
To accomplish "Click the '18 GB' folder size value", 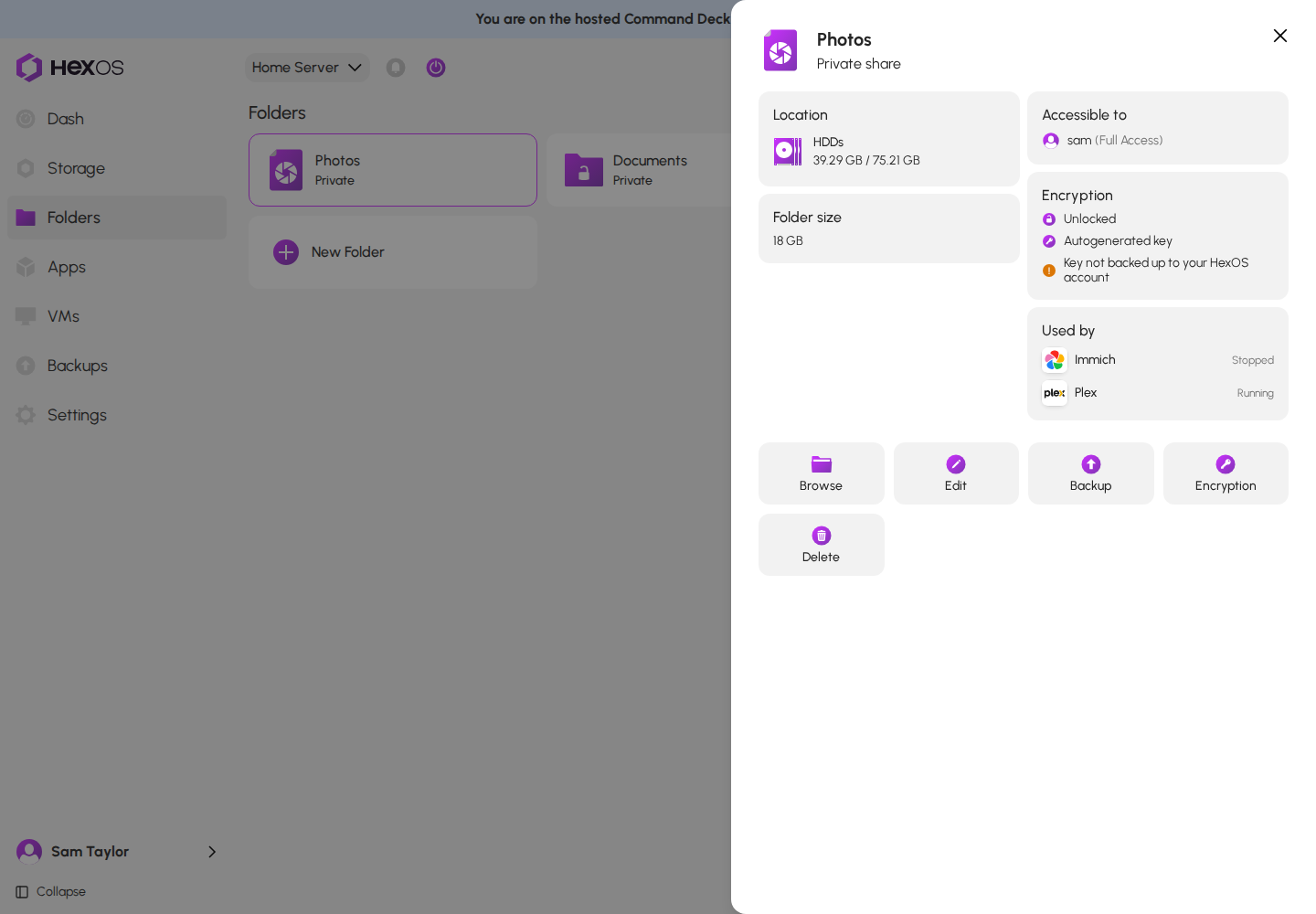I will tap(788, 241).
